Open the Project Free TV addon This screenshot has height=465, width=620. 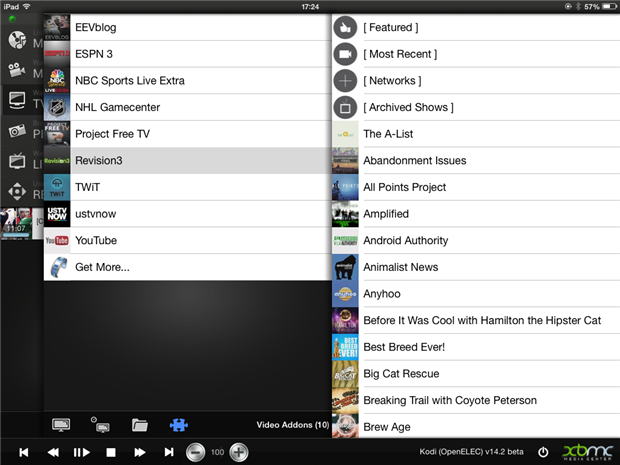point(187,134)
